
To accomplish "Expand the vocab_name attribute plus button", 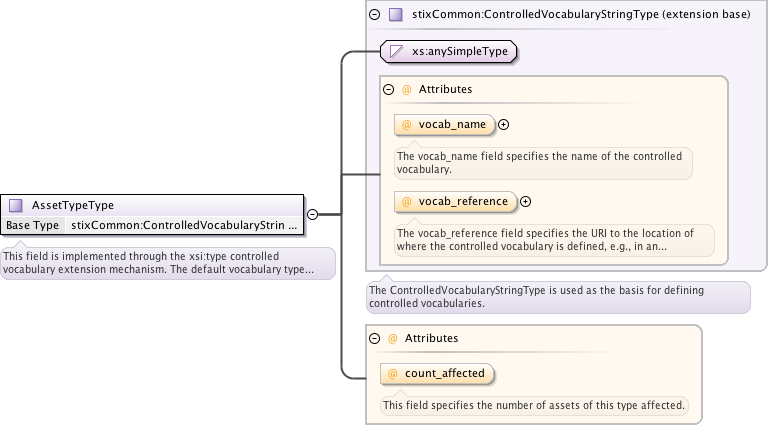I will 504,125.
